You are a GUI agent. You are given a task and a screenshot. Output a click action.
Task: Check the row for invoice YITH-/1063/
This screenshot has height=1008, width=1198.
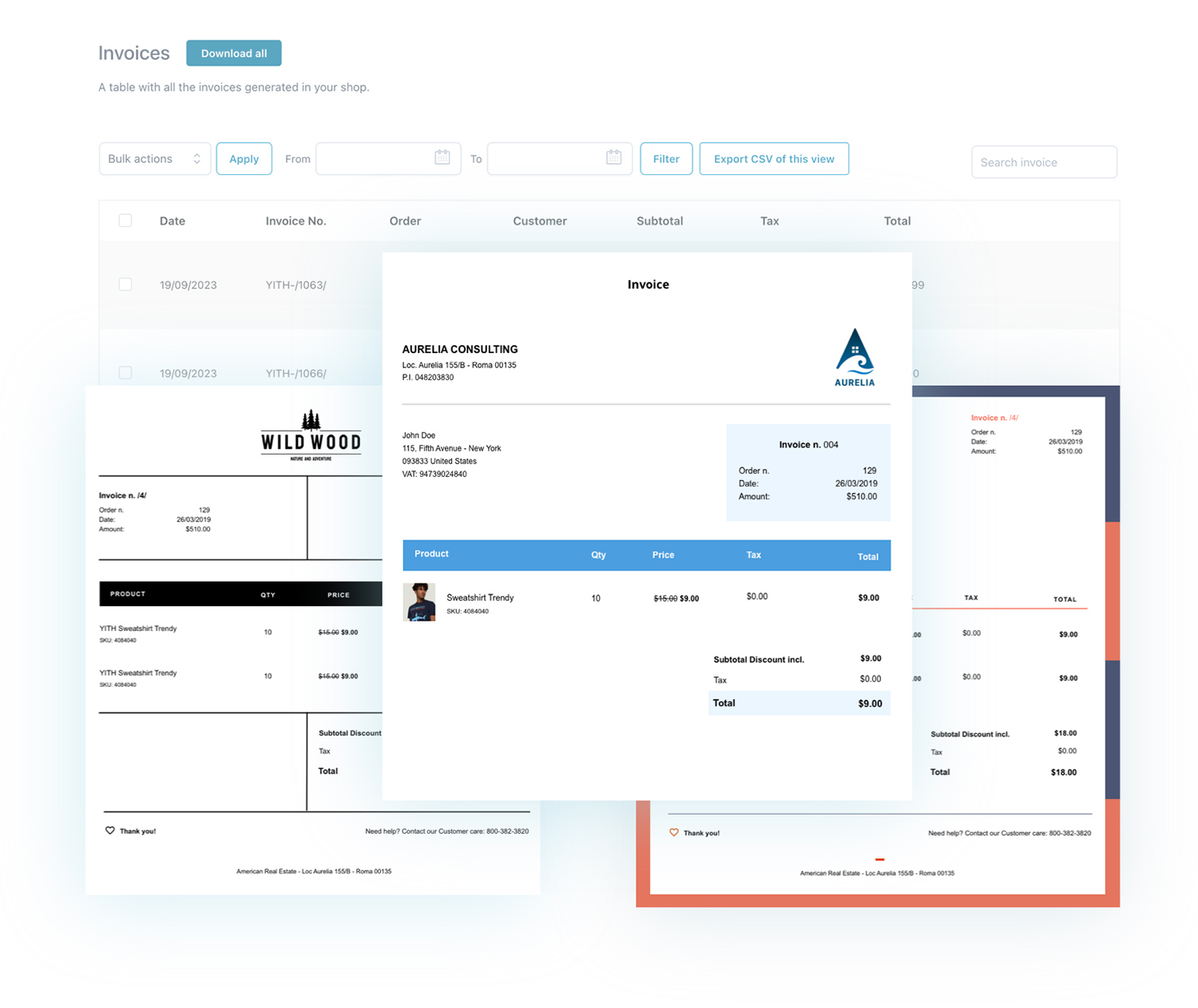(x=125, y=284)
